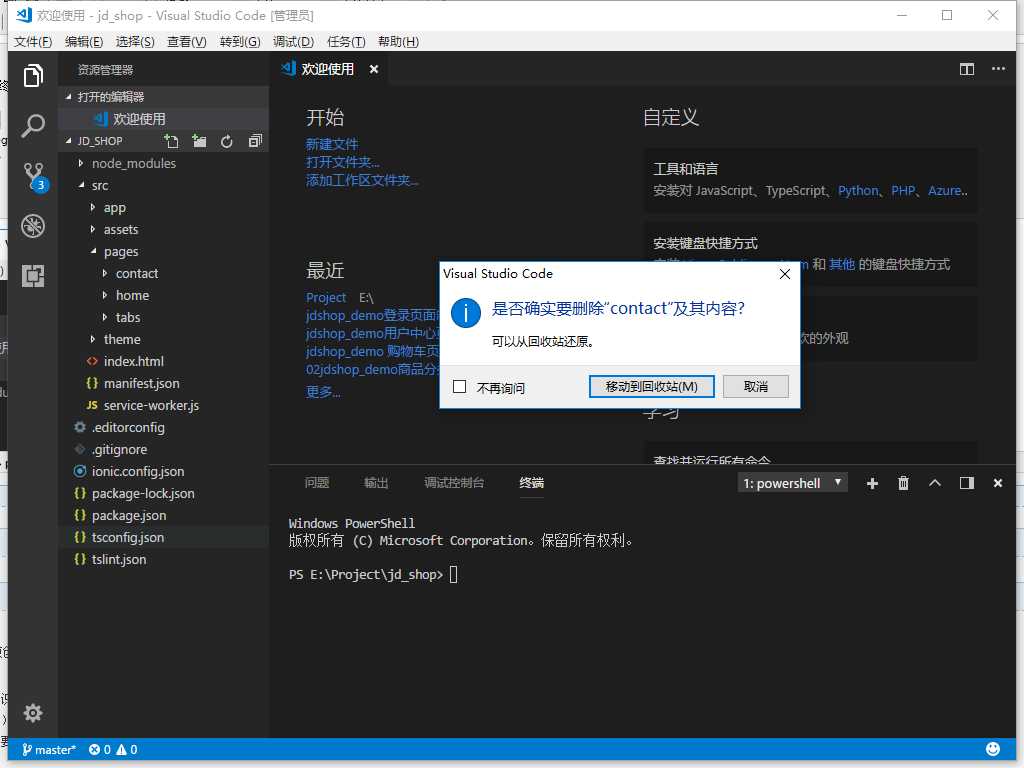Viewport: 1024px width, 768px height.
Task: Close the 欢迎使用 editor tab
Action: [x=374, y=69]
